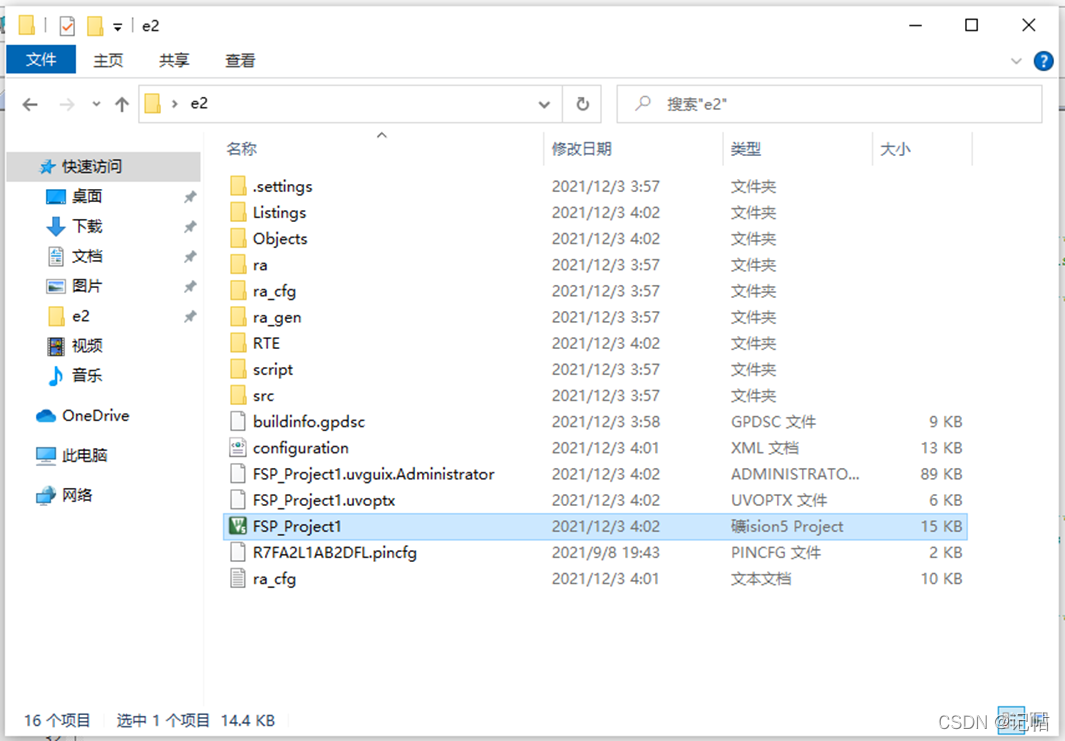Click the .settings folder icon
This screenshot has height=741, width=1065.
(238, 186)
